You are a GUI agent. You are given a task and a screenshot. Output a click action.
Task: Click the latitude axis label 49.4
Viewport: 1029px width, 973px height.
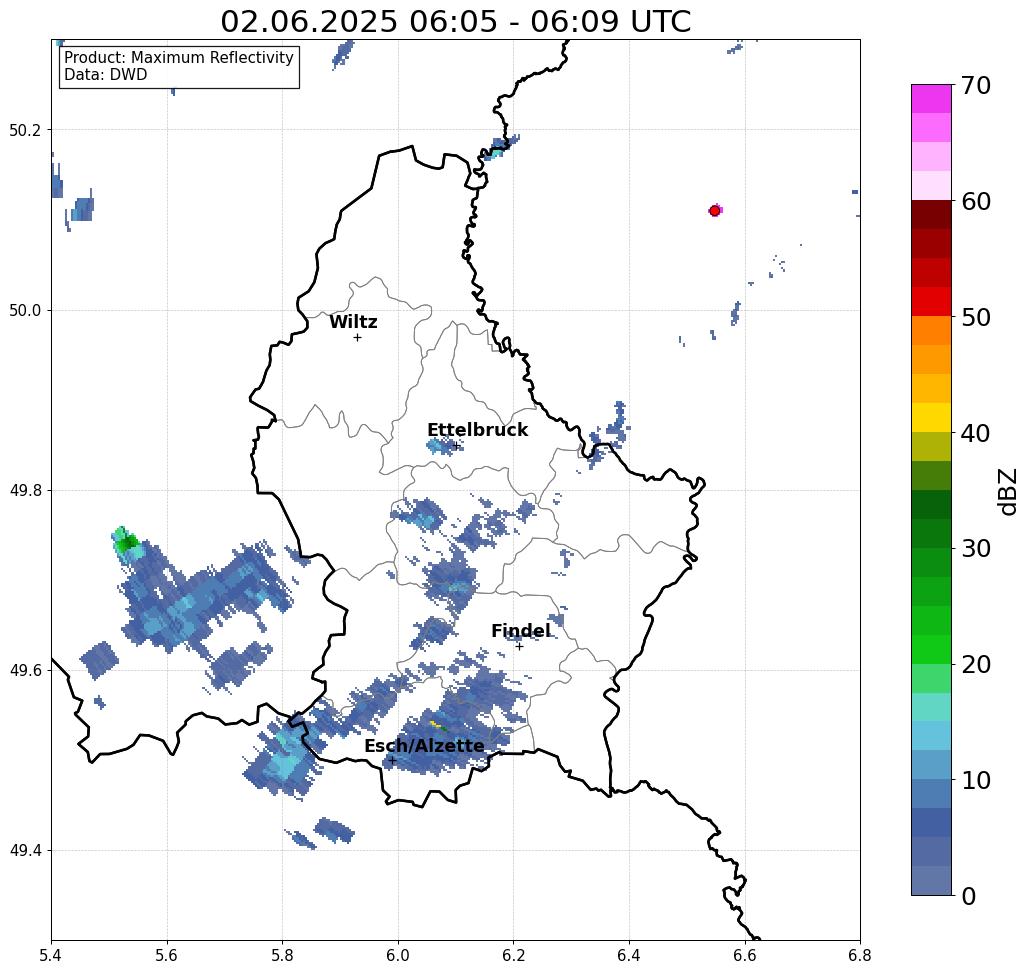click(x=24, y=850)
